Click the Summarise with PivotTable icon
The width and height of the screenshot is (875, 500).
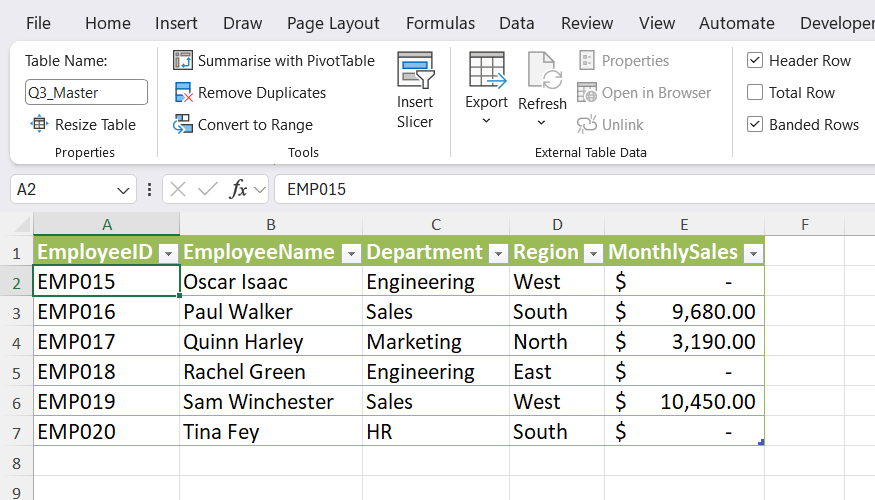point(182,60)
